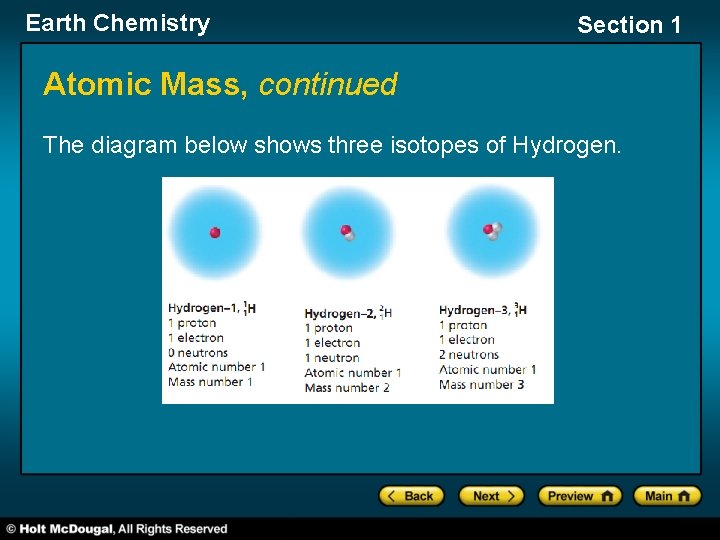The height and width of the screenshot is (540, 720).
Task: Click the 'Hydrogen–2' label
Action: 339,313
